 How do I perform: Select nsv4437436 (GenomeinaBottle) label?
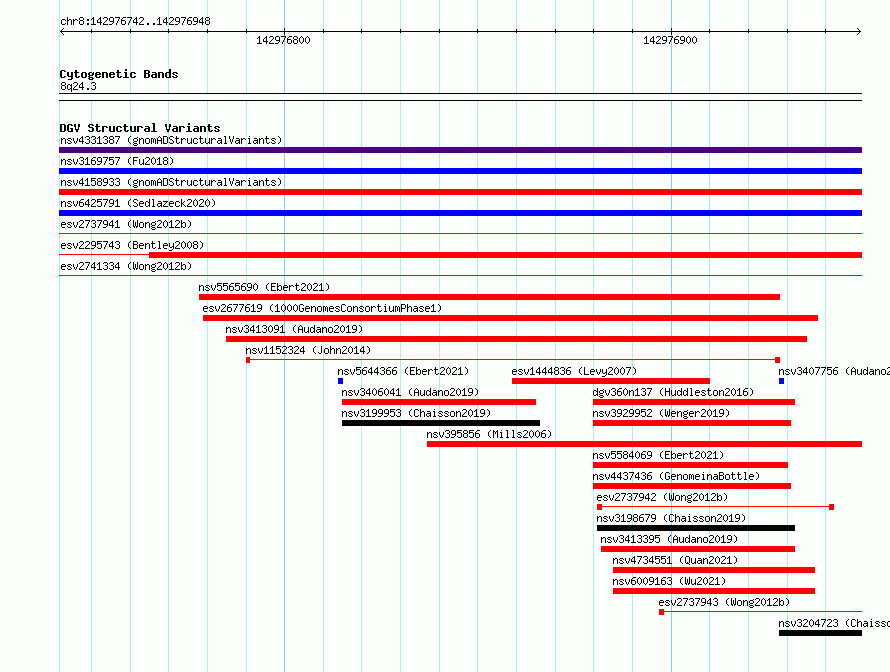coord(676,476)
